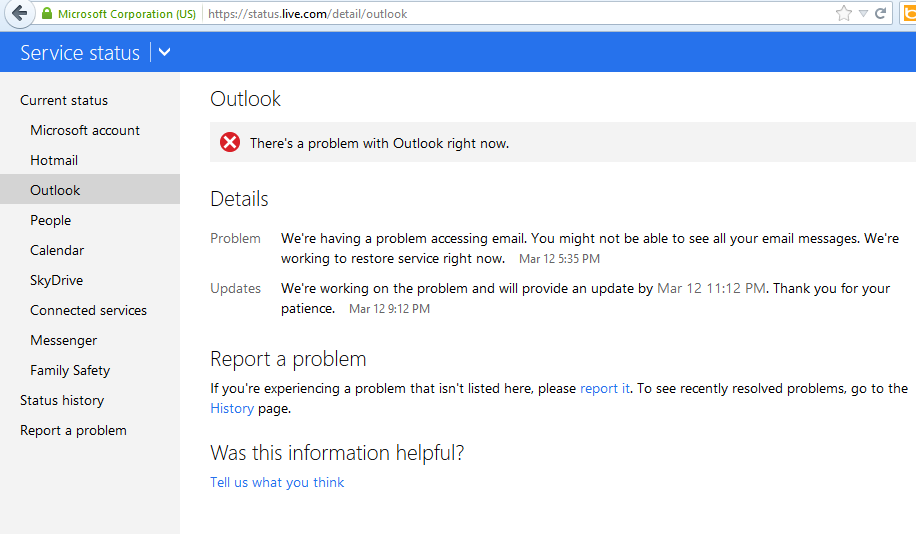This screenshot has width=916, height=534.
Task: Select Messenger in the sidebar
Action: (x=63, y=341)
